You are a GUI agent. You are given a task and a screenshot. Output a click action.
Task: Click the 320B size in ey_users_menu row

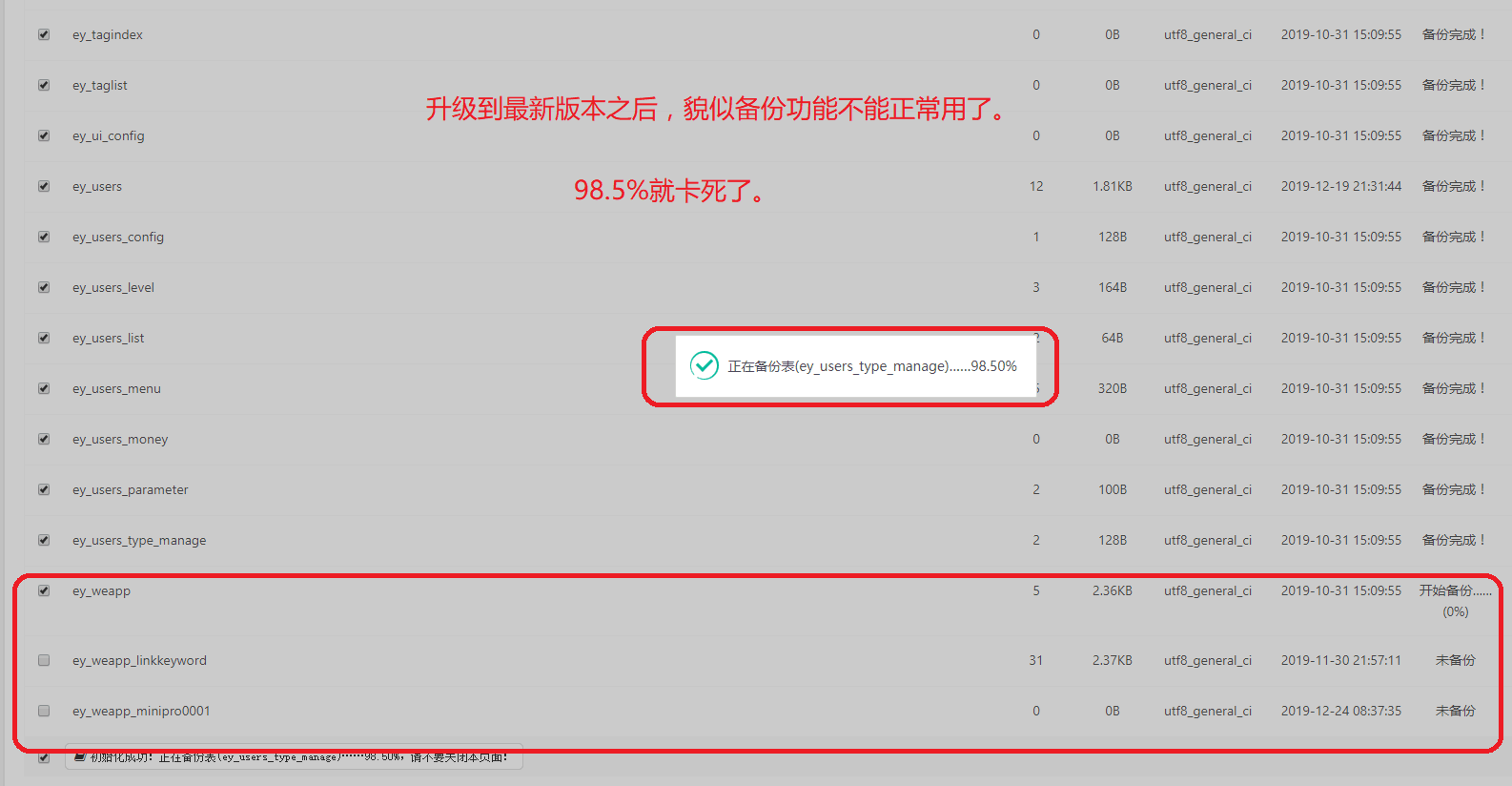(x=1113, y=388)
